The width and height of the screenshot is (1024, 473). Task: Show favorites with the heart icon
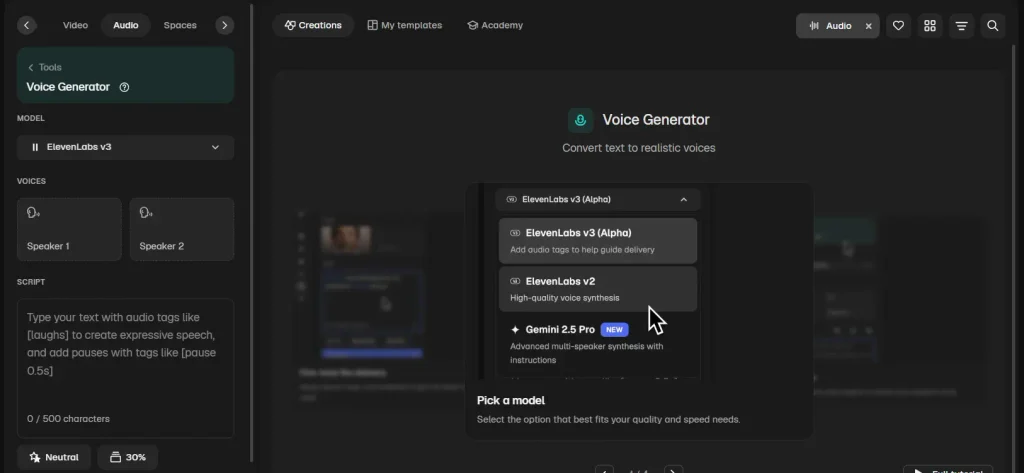tap(899, 25)
